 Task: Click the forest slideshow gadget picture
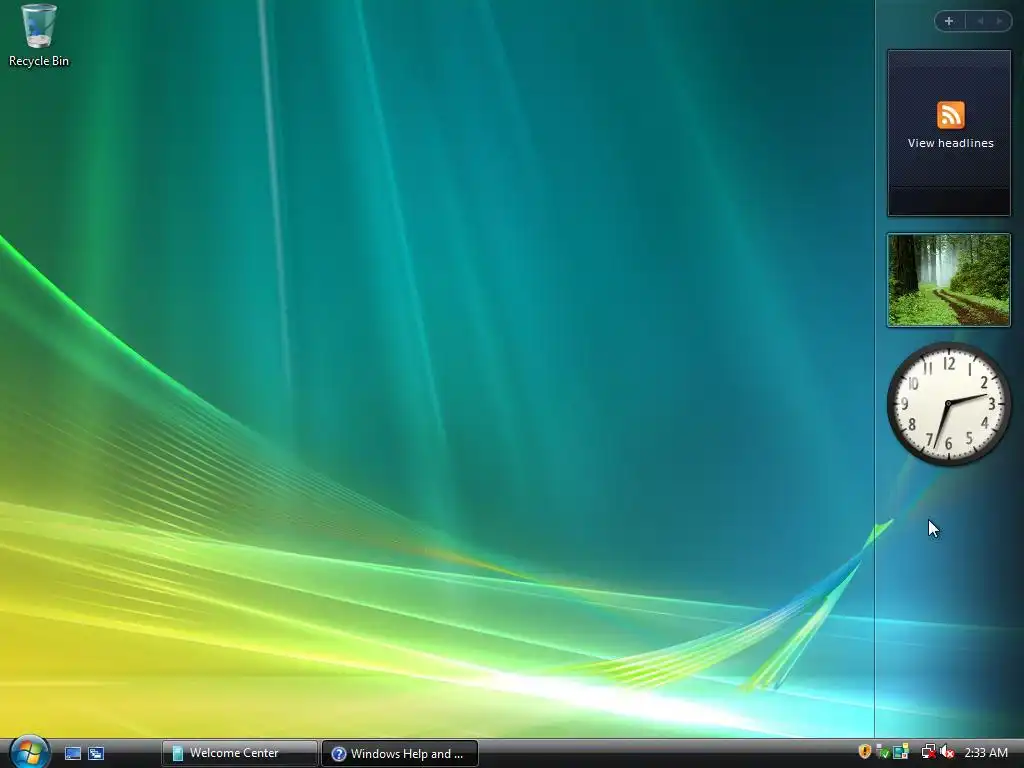(x=949, y=280)
